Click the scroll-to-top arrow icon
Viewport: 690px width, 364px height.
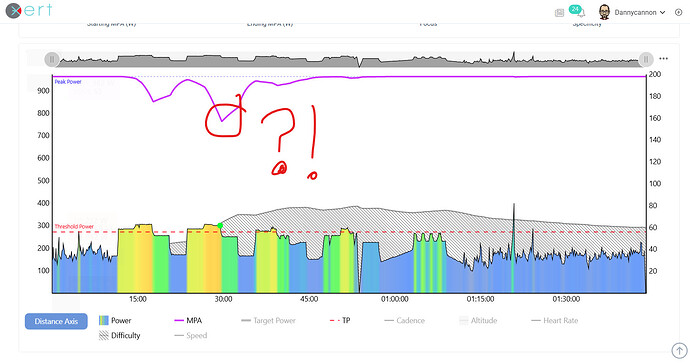pyautogui.click(x=679, y=351)
